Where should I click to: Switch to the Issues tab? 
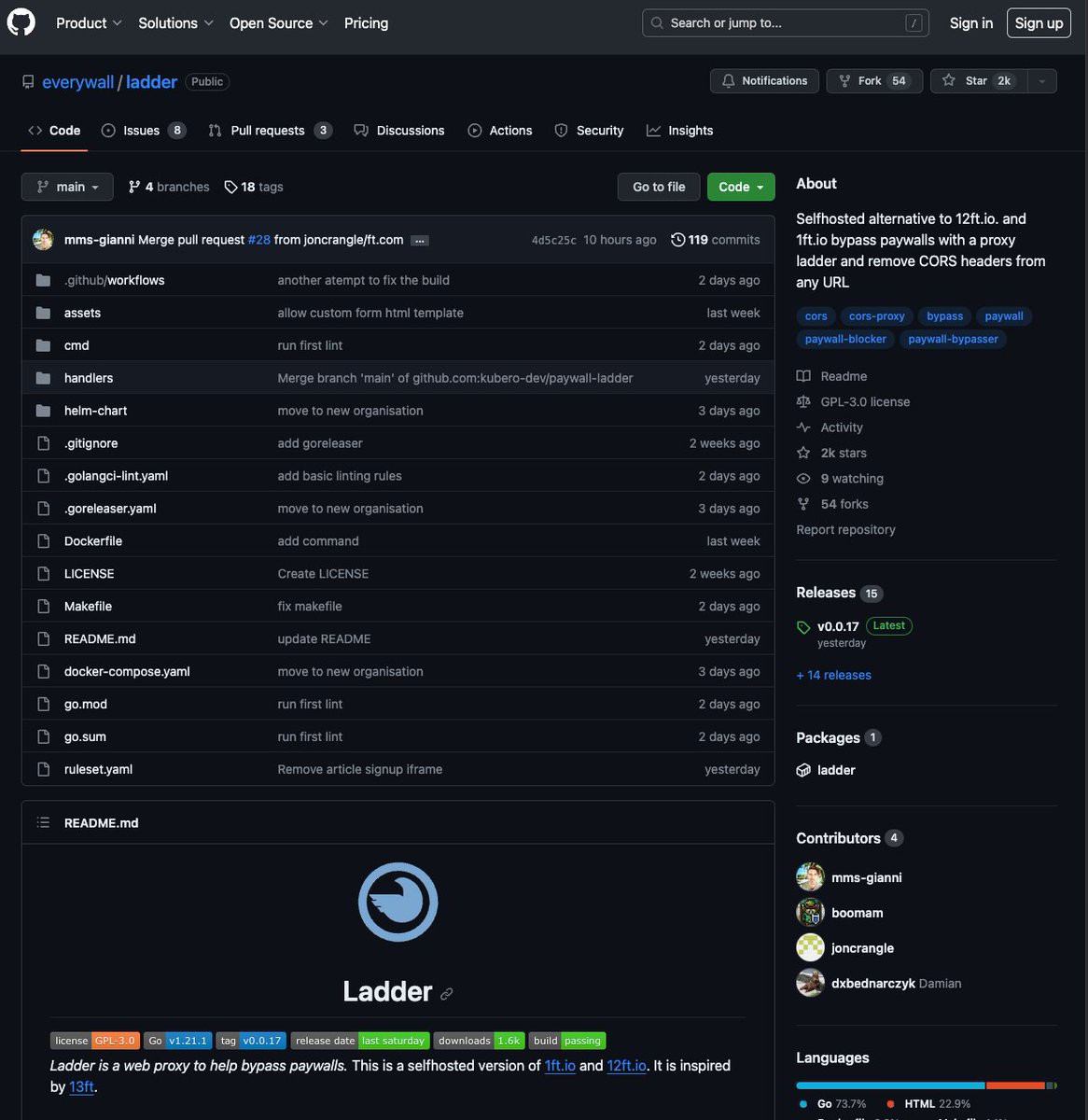(144, 131)
